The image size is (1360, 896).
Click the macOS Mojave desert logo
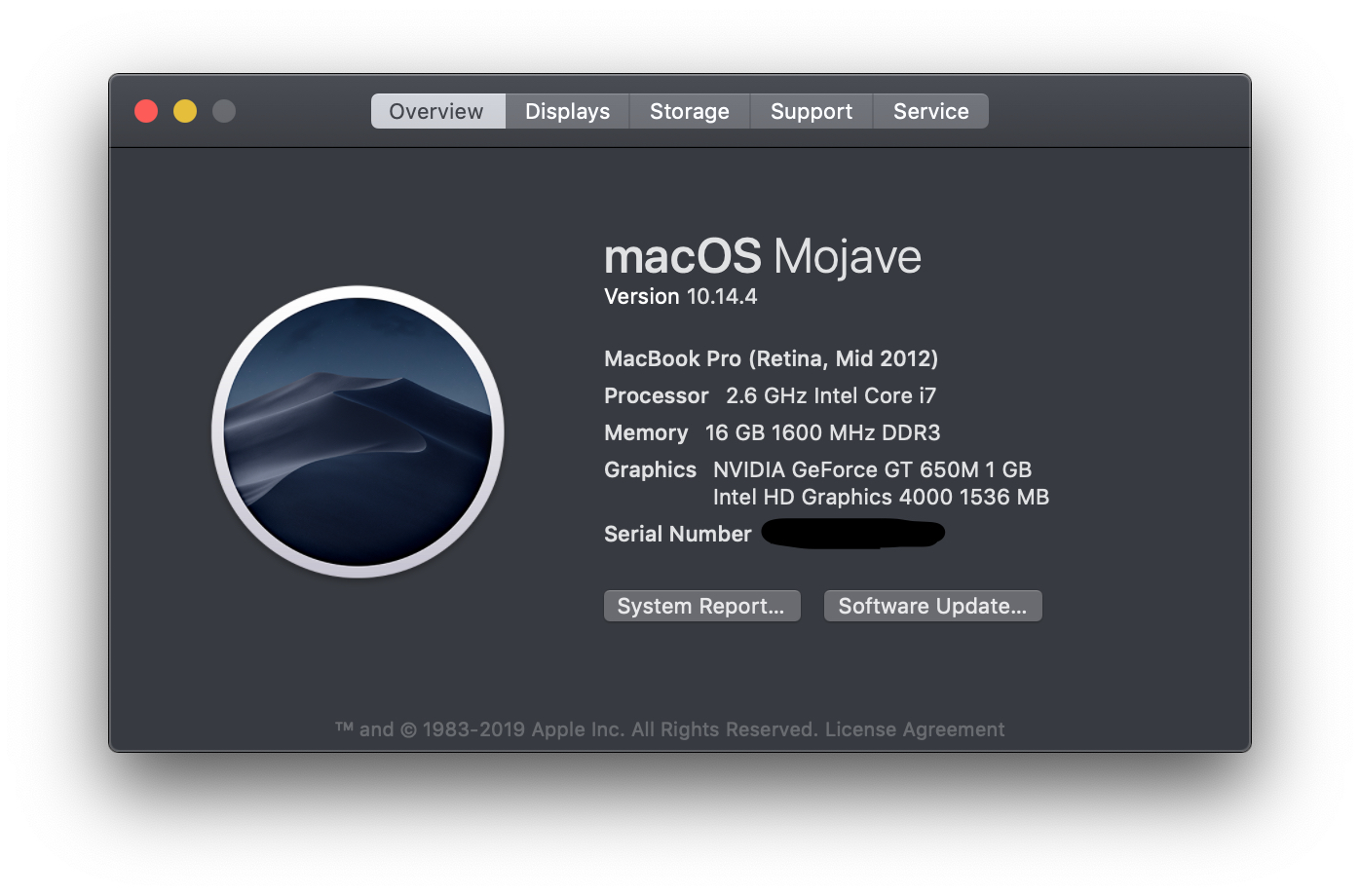tap(358, 431)
